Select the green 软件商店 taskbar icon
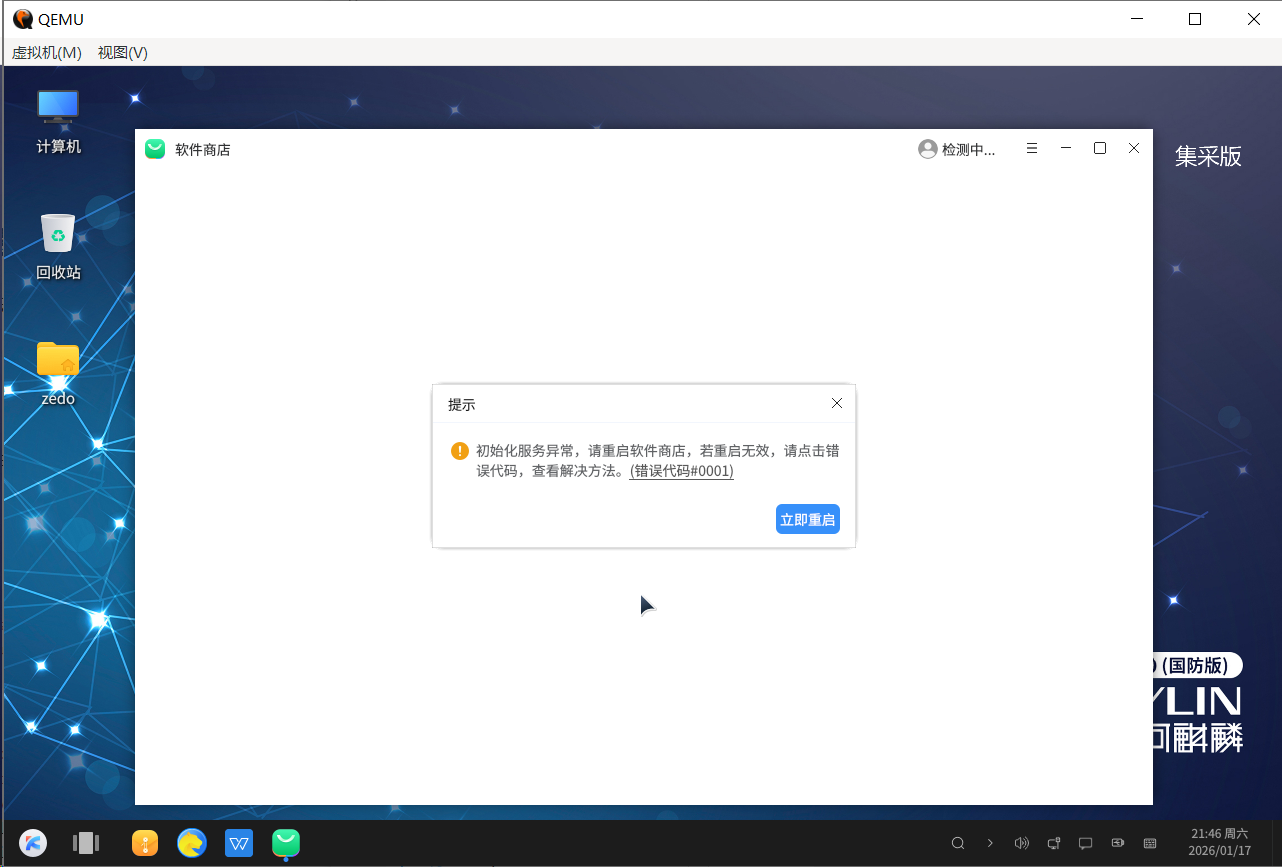This screenshot has width=1282, height=867. pyautogui.click(x=286, y=843)
